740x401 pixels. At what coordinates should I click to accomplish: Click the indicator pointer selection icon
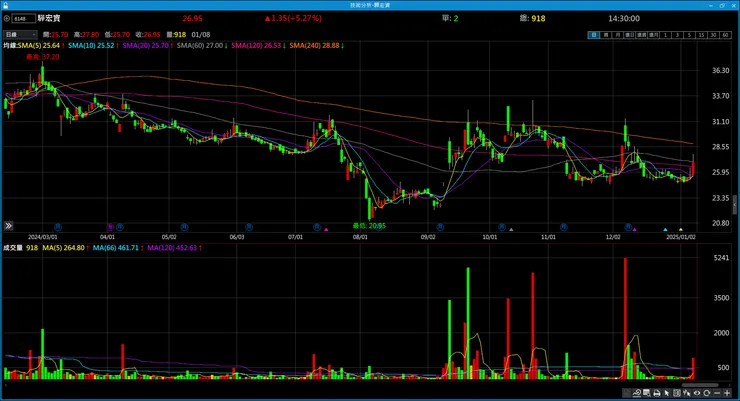pos(687,393)
